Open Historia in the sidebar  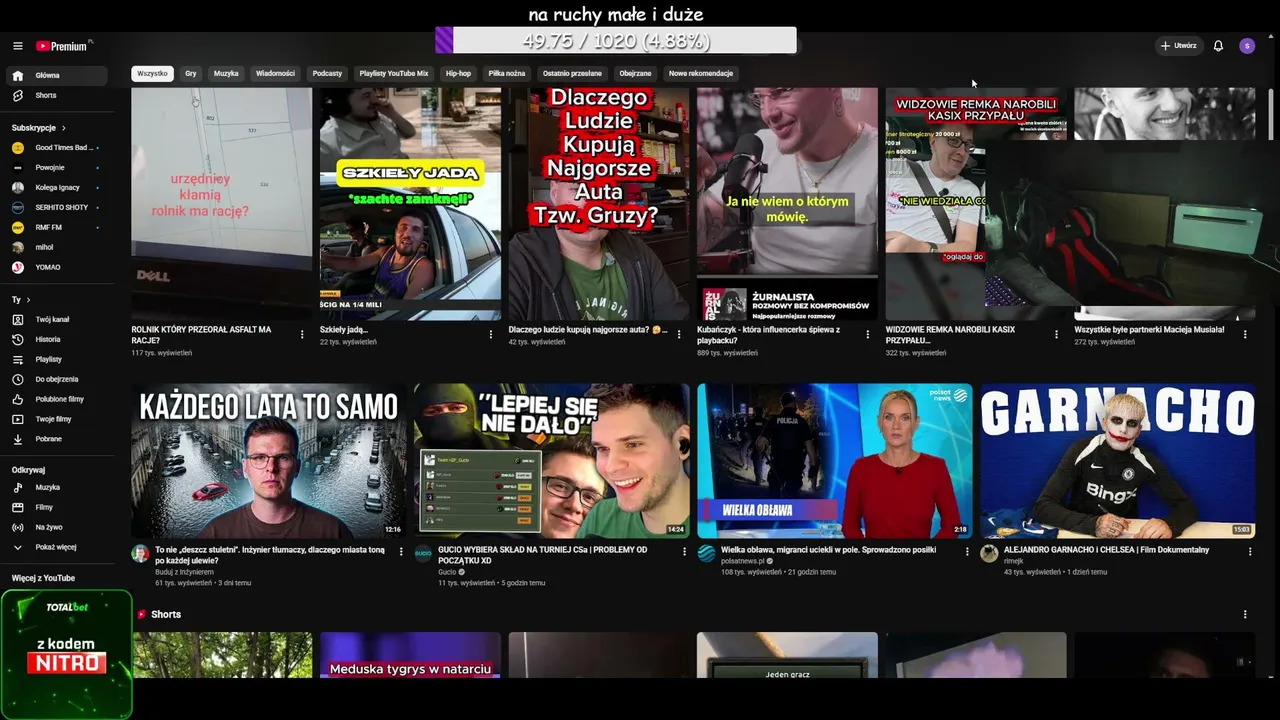pyautogui.click(x=57, y=340)
